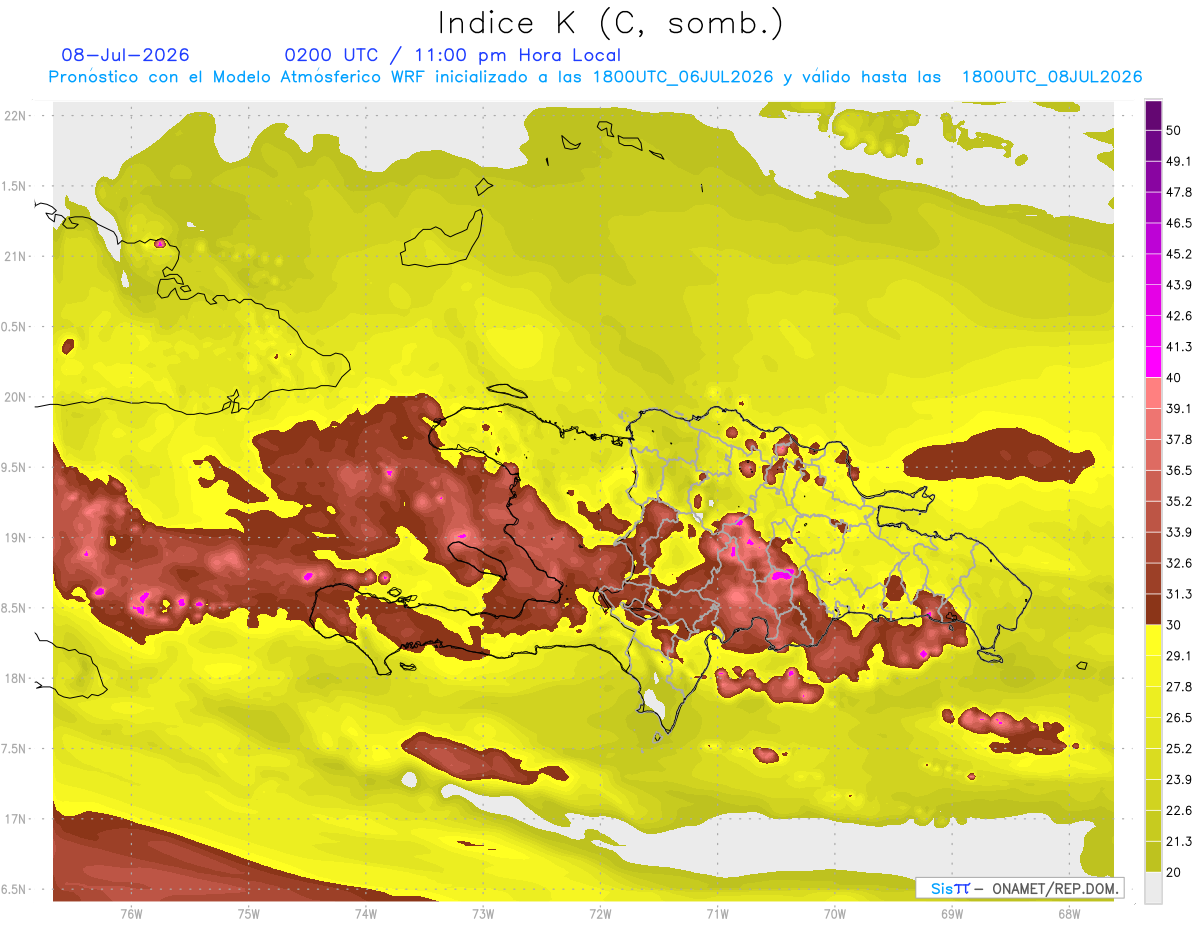1200x927 pixels.
Task: Click the colorbar value '42.6'
Action: click(1178, 316)
